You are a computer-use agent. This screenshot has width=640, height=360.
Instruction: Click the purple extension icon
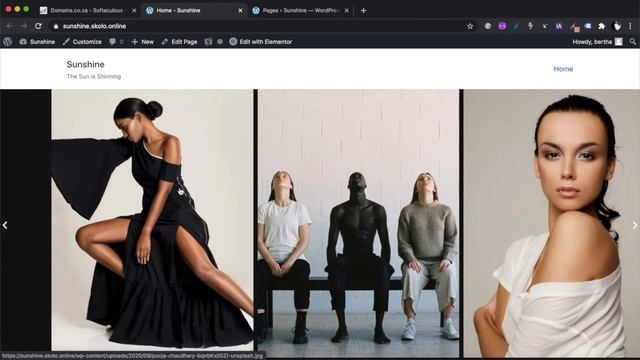(x=502, y=26)
